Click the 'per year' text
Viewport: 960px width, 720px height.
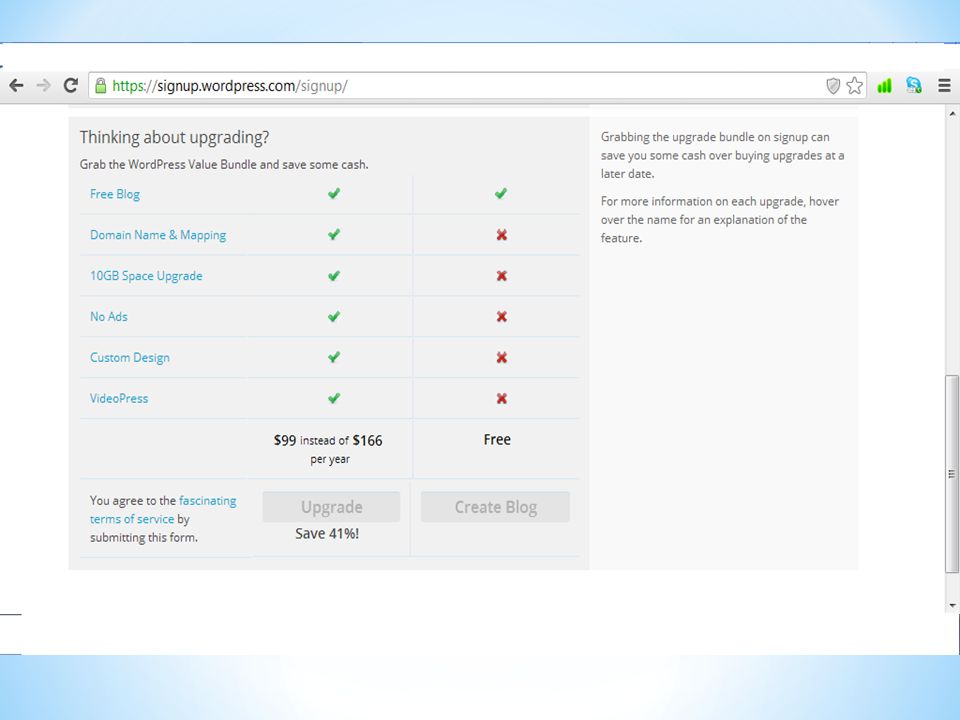(330, 459)
